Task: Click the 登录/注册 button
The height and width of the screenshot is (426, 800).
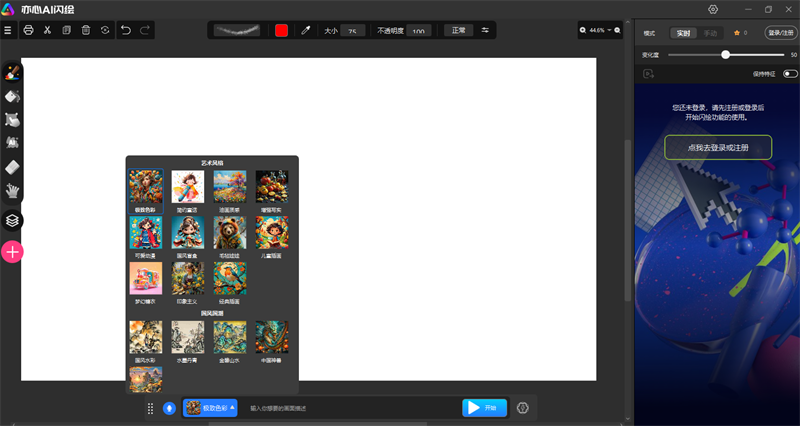Action: click(x=780, y=33)
